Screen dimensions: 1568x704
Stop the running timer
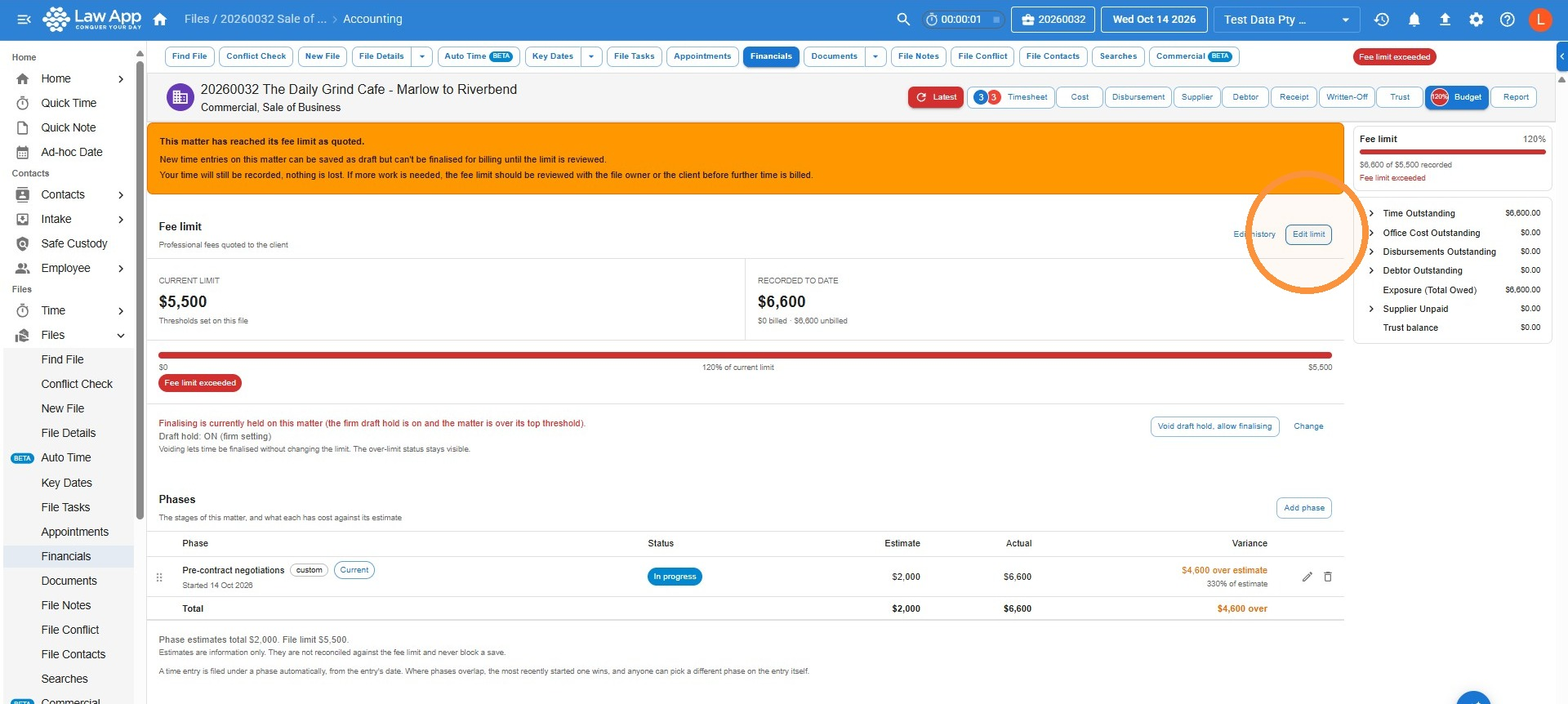click(996, 20)
